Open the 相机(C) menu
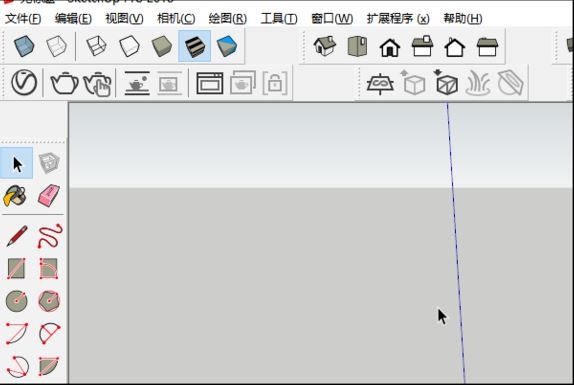 [x=176, y=18]
